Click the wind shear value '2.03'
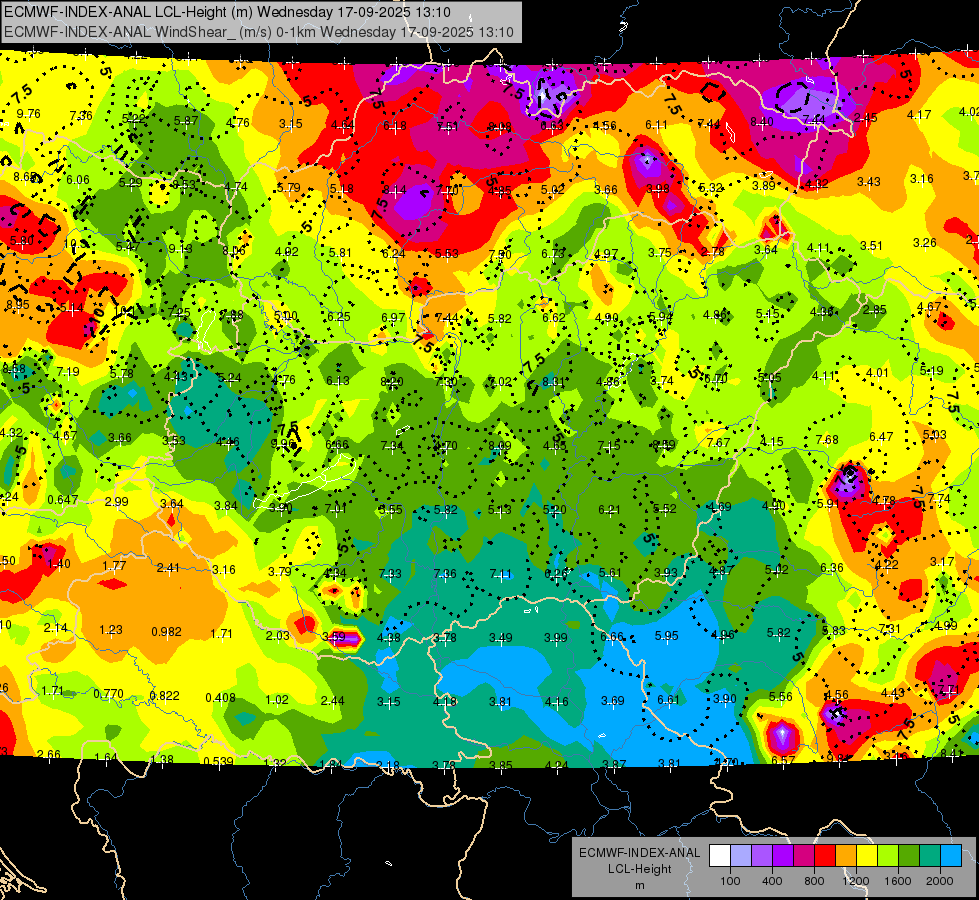This screenshot has height=900, width=979. [278, 635]
